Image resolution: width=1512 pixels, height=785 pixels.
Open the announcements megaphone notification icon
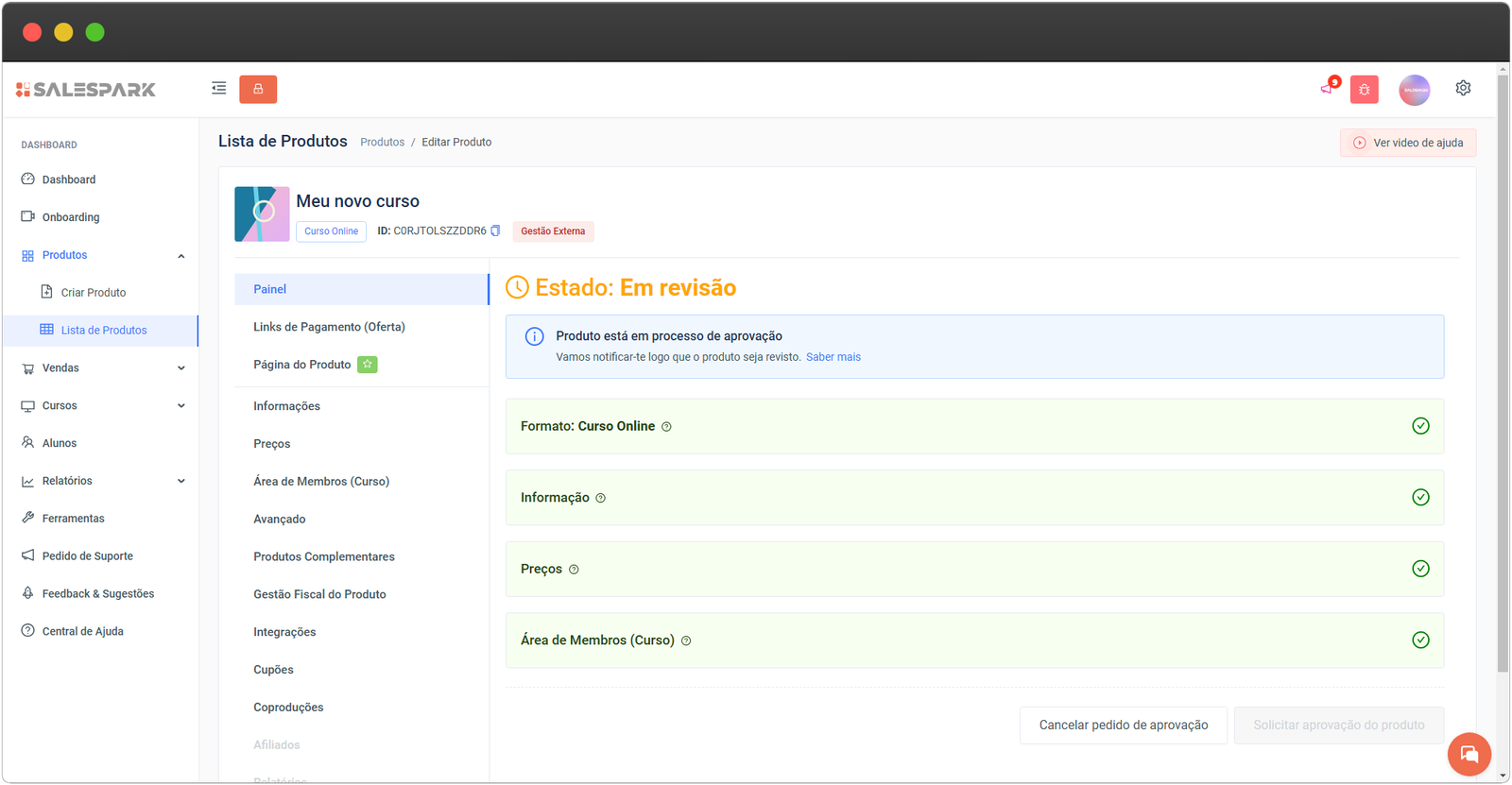click(1328, 88)
